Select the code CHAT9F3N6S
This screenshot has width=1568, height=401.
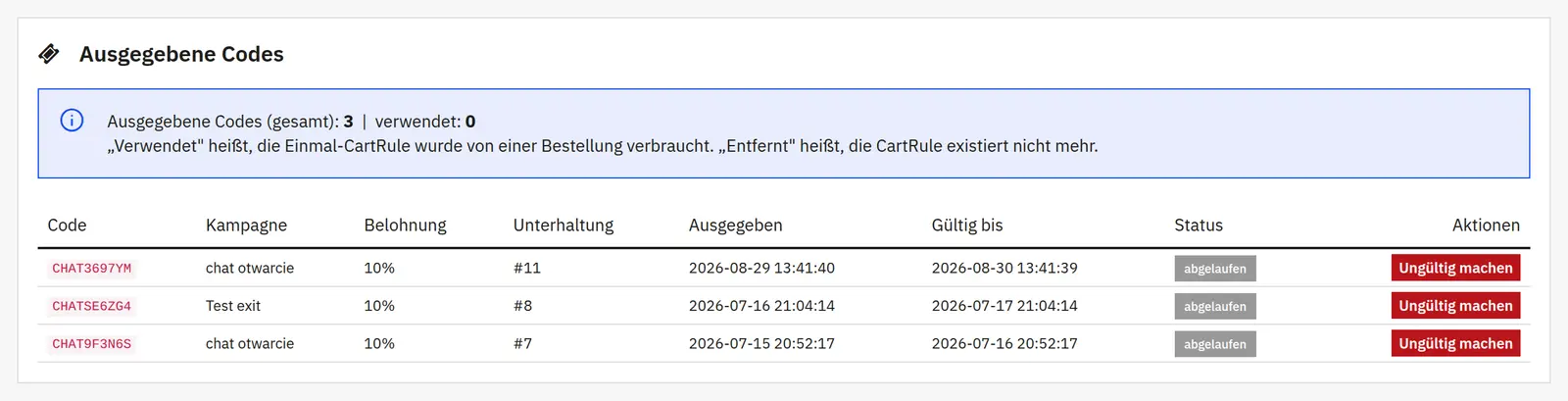[91, 344]
